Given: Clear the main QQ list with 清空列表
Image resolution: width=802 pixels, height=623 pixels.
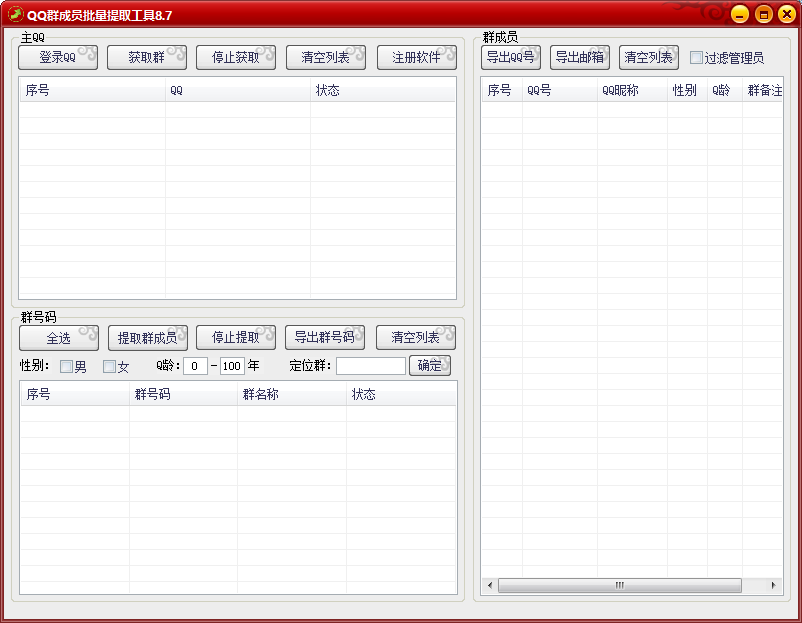Looking at the screenshot, I should (x=326, y=57).
